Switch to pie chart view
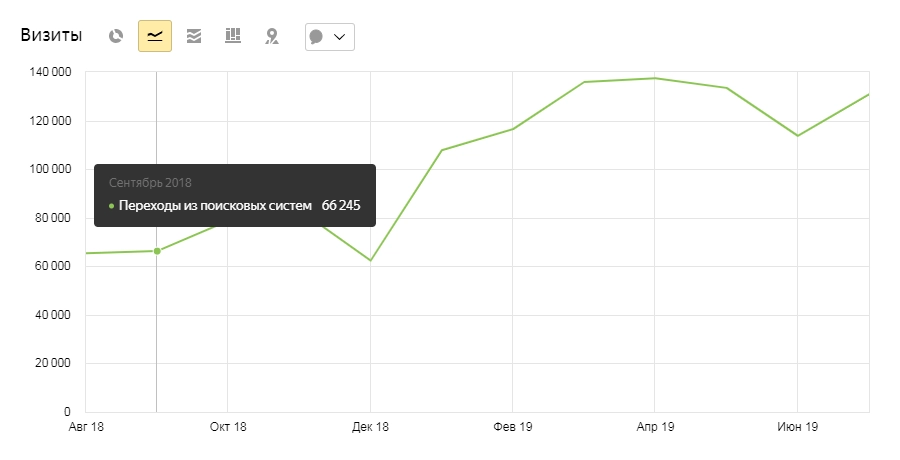The height and width of the screenshot is (460, 900). click(116, 37)
